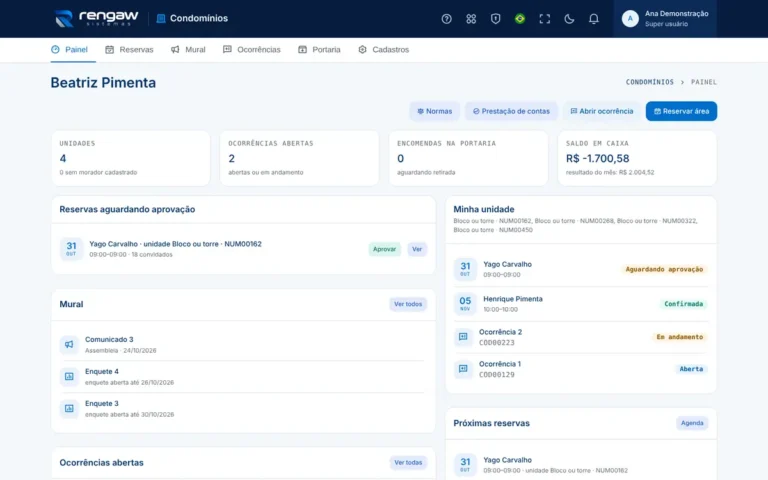Open Enquete 3 entry
This screenshot has height=480, width=768.
(243, 408)
